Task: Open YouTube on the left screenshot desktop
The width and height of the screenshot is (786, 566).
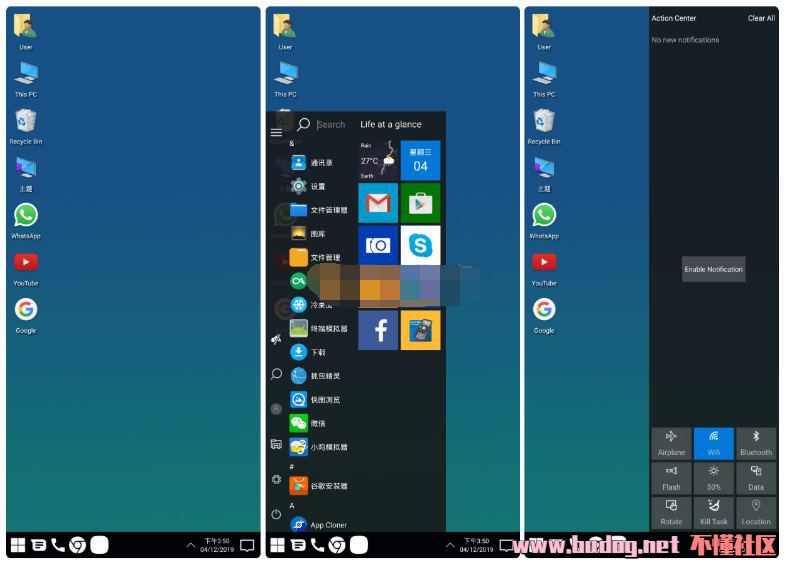Action: 26,269
